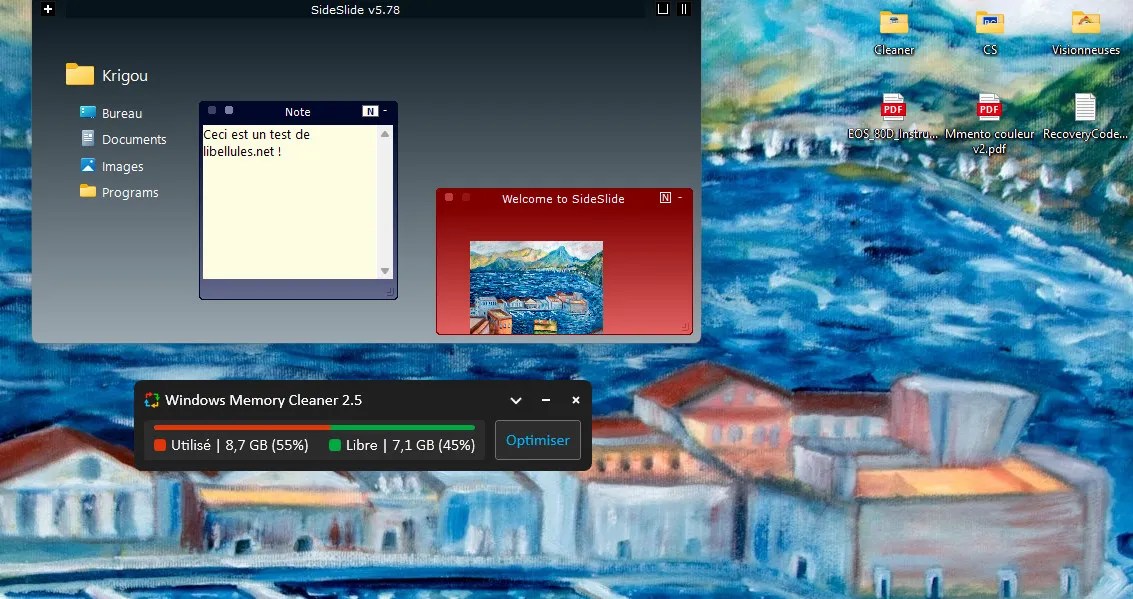The width and height of the screenshot is (1133, 599).
Task: Open the Cleaner desktop folder
Action: tap(894, 33)
